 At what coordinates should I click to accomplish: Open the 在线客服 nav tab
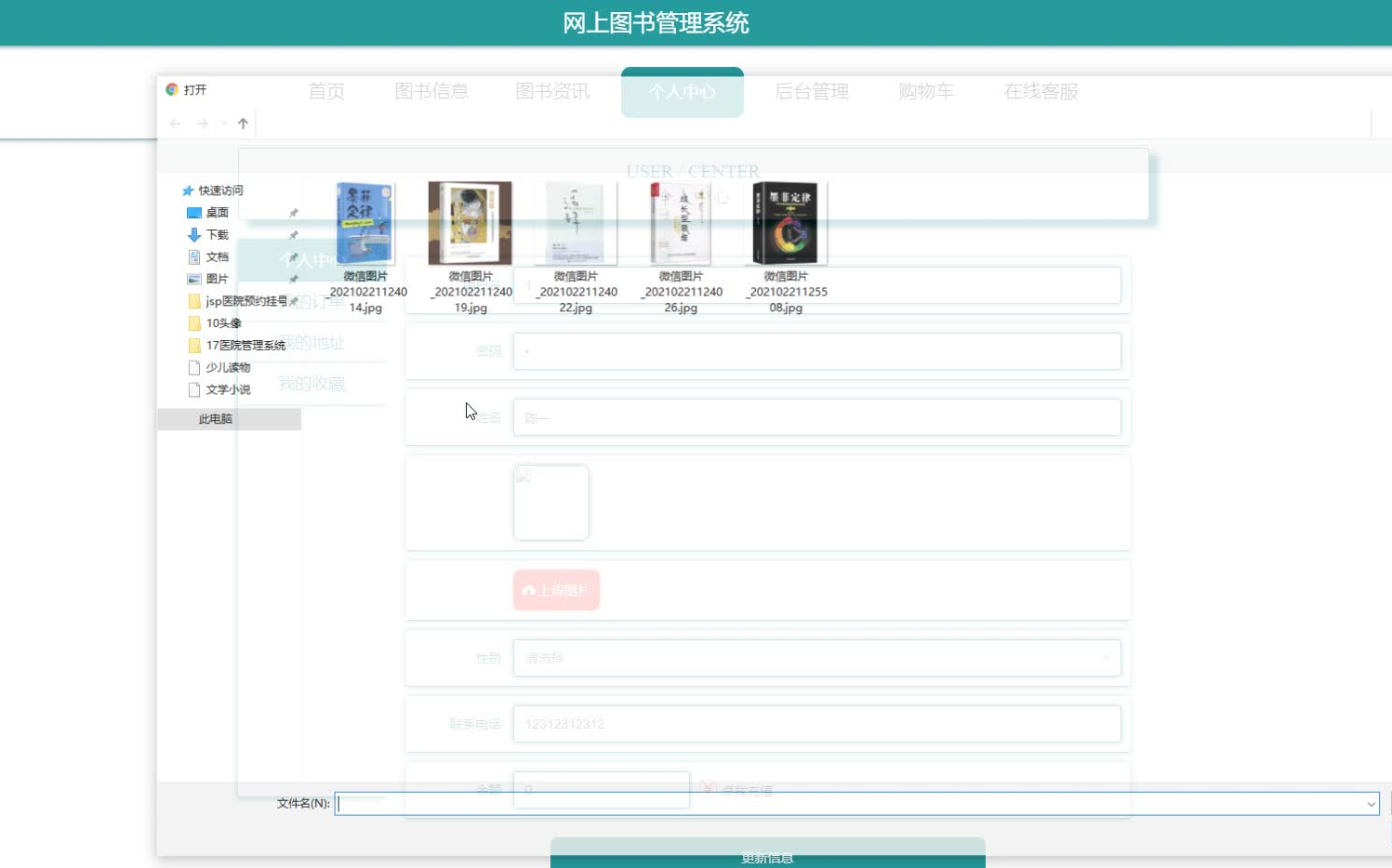click(1041, 91)
